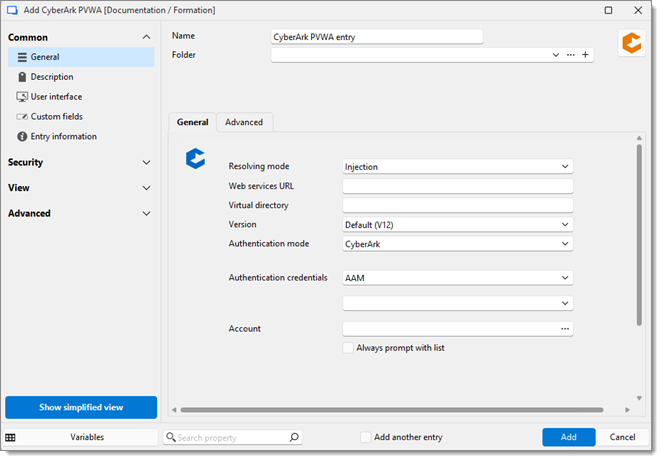Click the plus icon to add a folder
The height and width of the screenshot is (461, 662).
(585, 54)
